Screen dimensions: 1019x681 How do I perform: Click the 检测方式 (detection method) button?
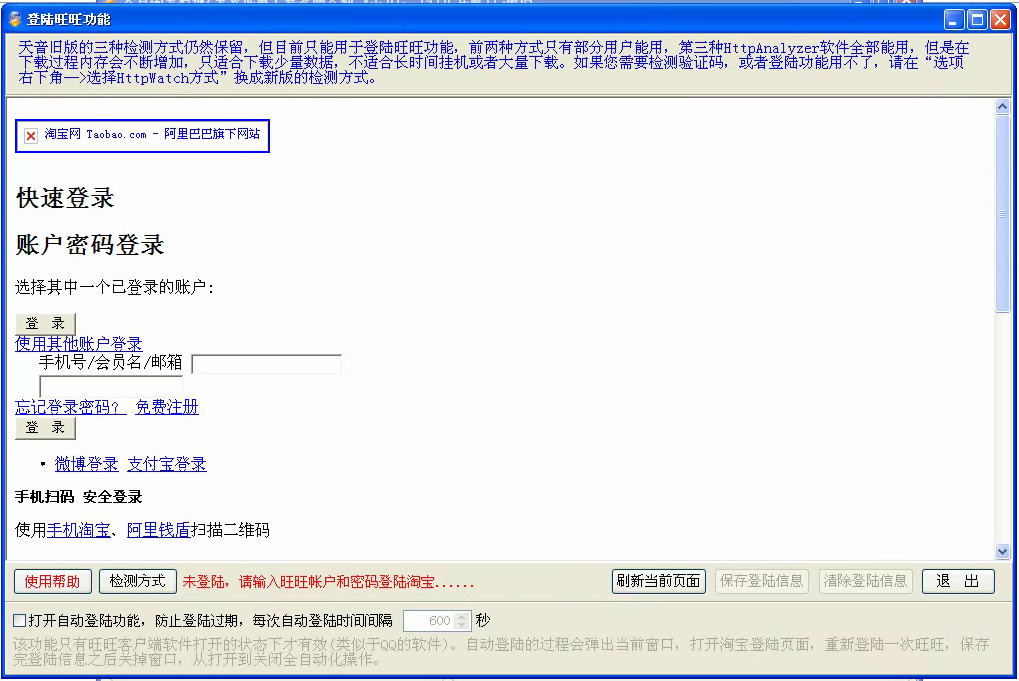tap(138, 581)
